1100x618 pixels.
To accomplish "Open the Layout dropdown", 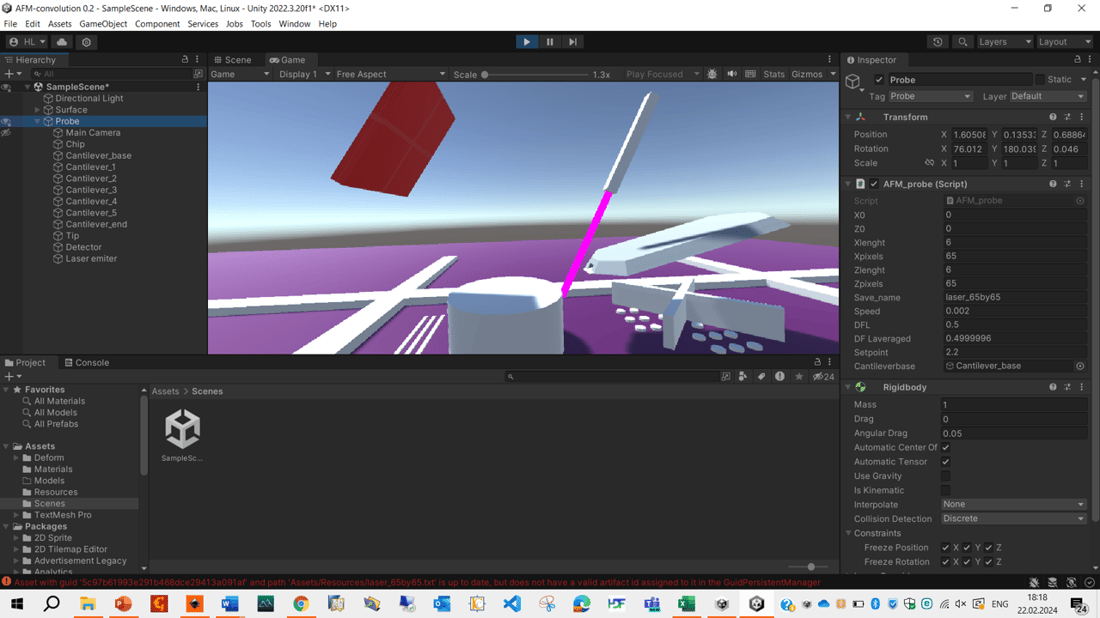I will [x=1064, y=42].
